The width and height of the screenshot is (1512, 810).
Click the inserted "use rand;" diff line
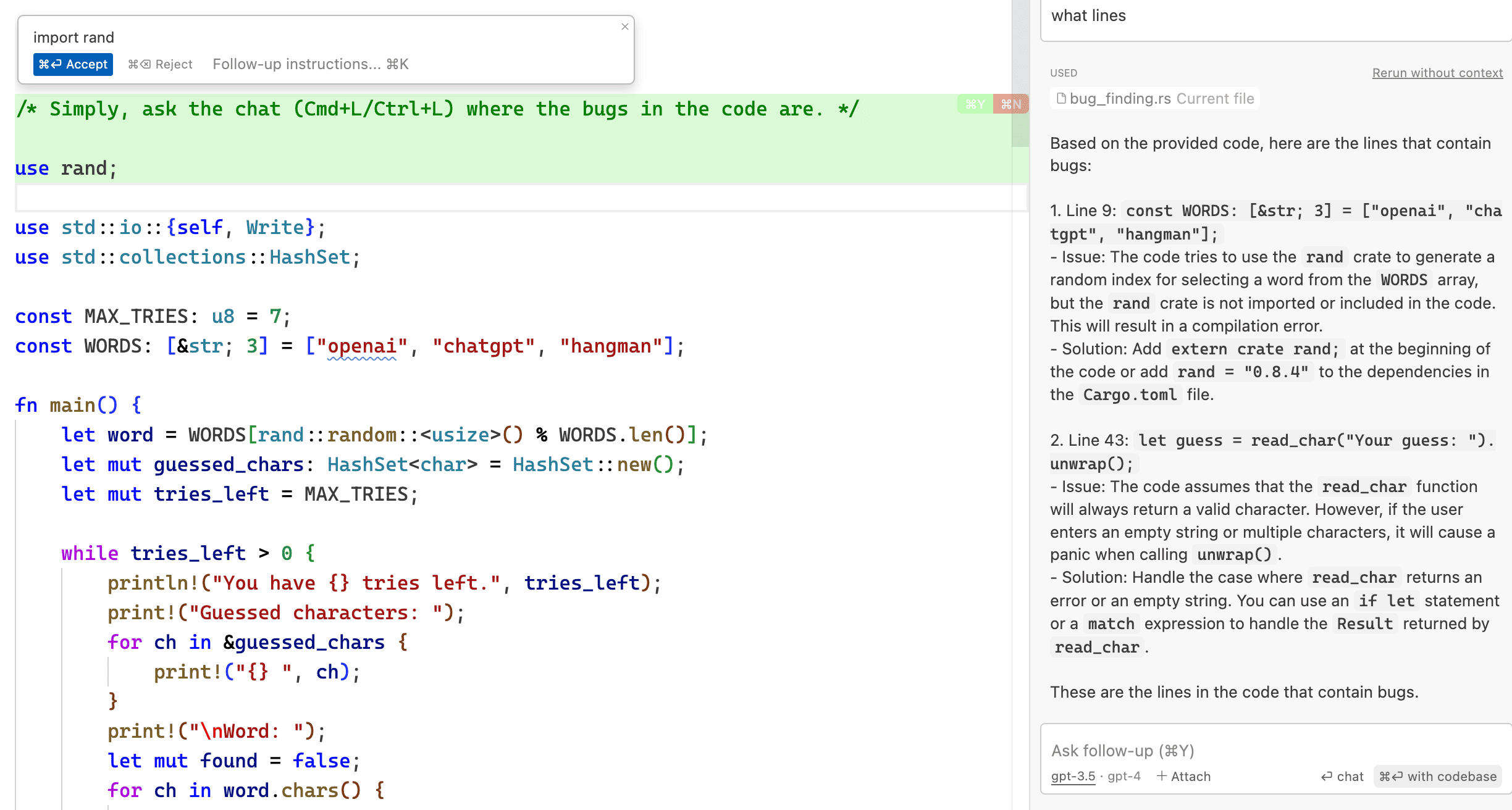point(66,169)
